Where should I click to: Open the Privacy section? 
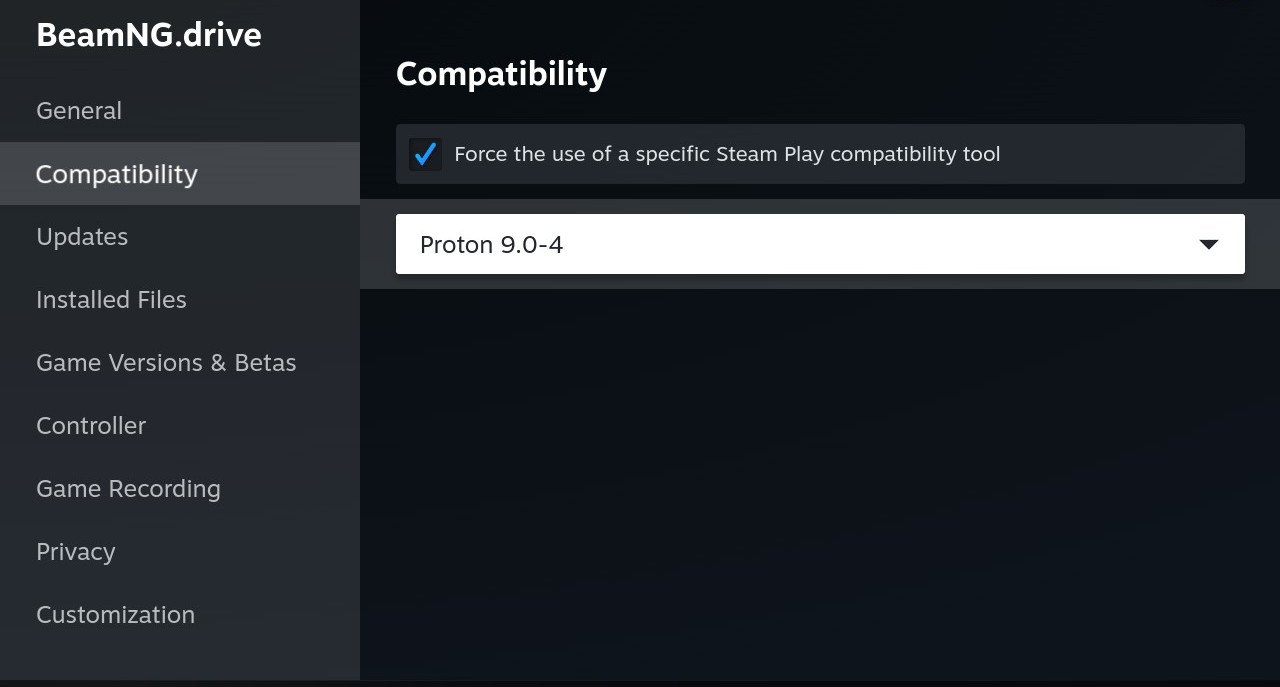(75, 552)
